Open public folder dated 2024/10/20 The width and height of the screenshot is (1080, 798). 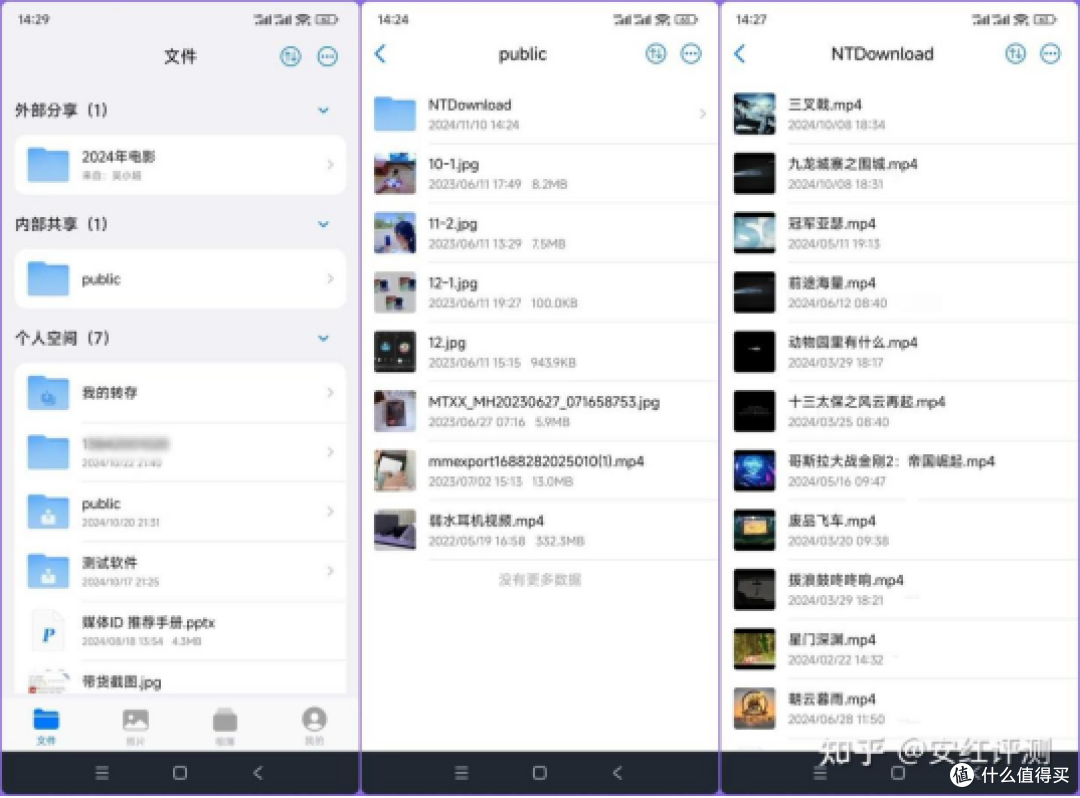coord(180,512)
